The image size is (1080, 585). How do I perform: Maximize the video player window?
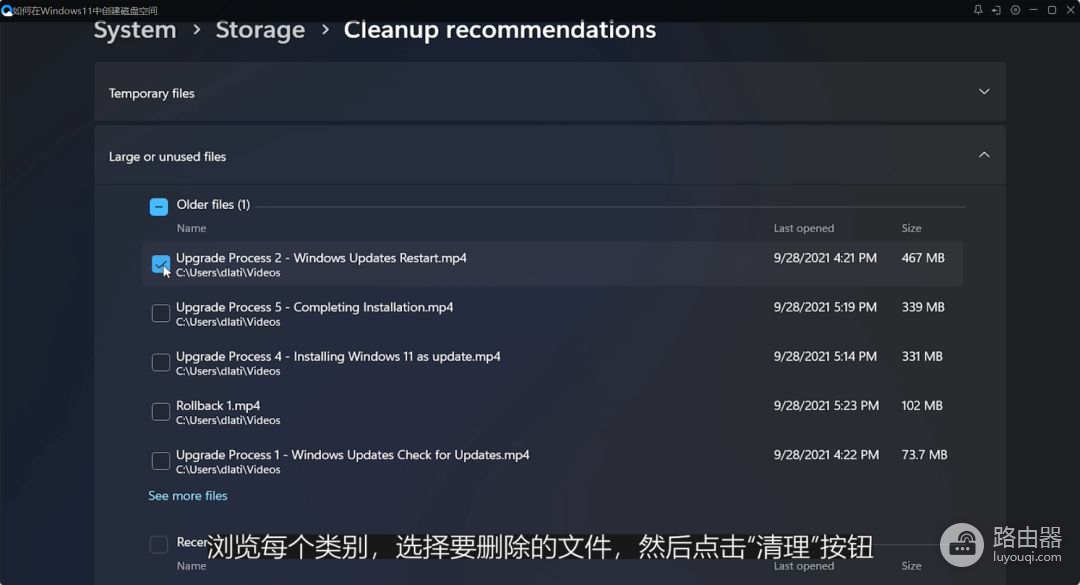(1052, 10)
